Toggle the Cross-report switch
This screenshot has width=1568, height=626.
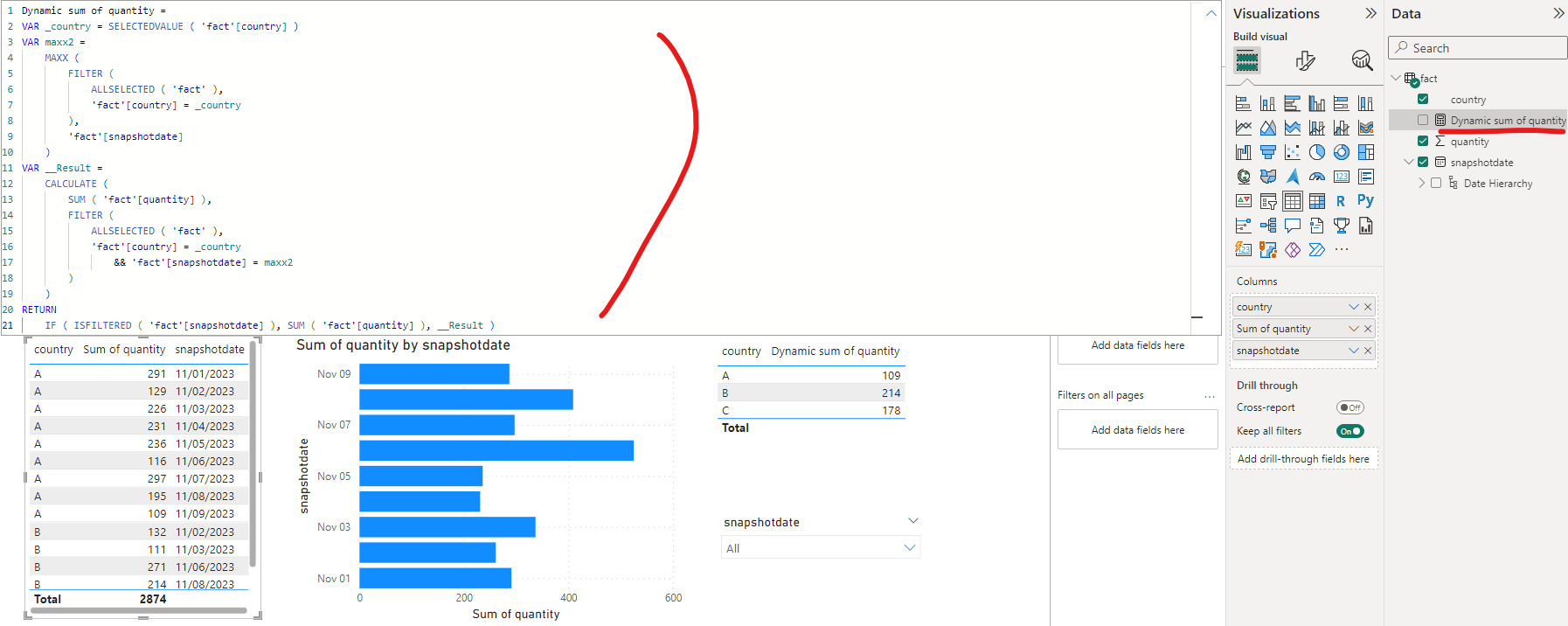point(1350,407)
